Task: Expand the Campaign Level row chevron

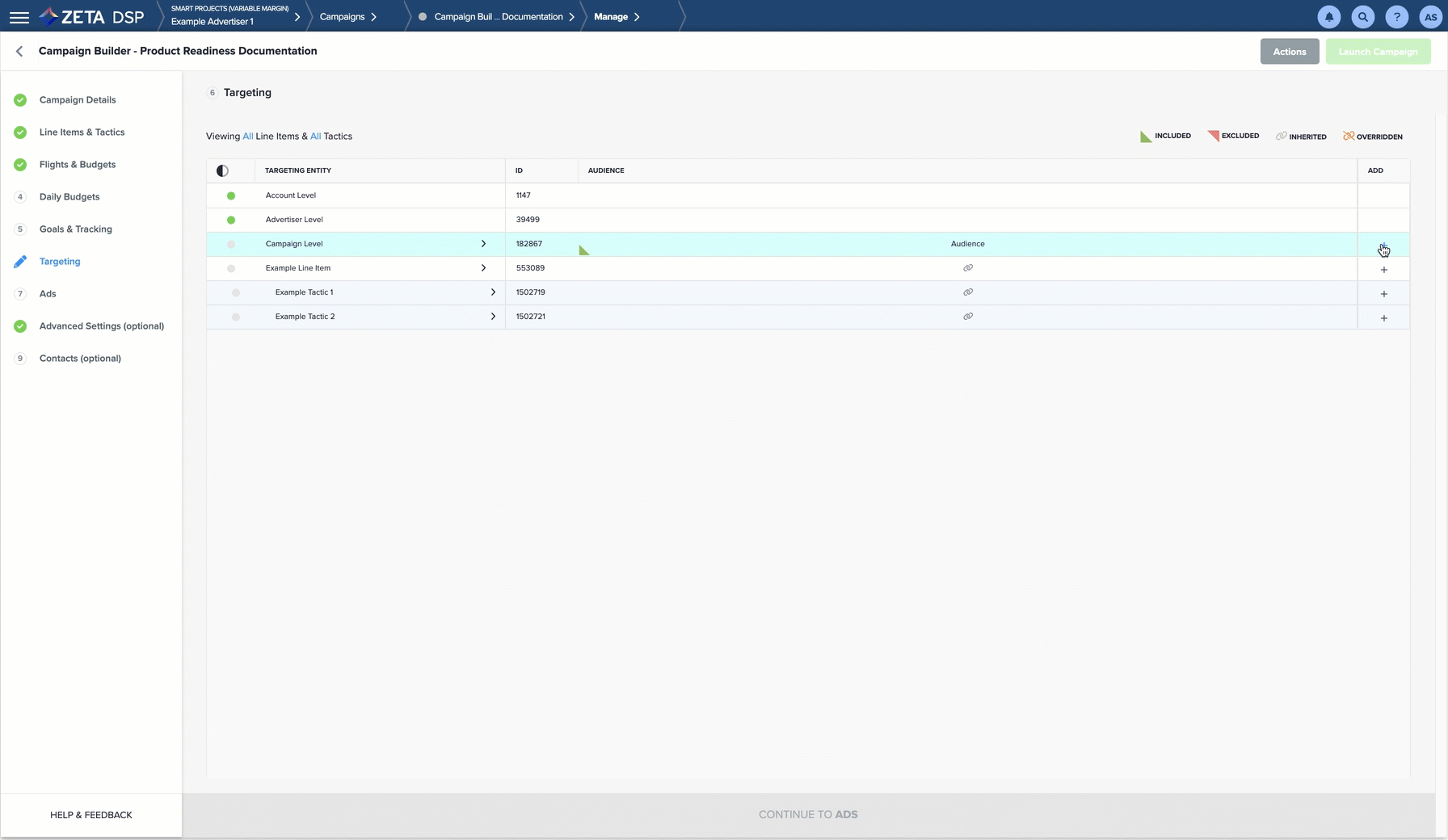Action: (x=483, y=244)
